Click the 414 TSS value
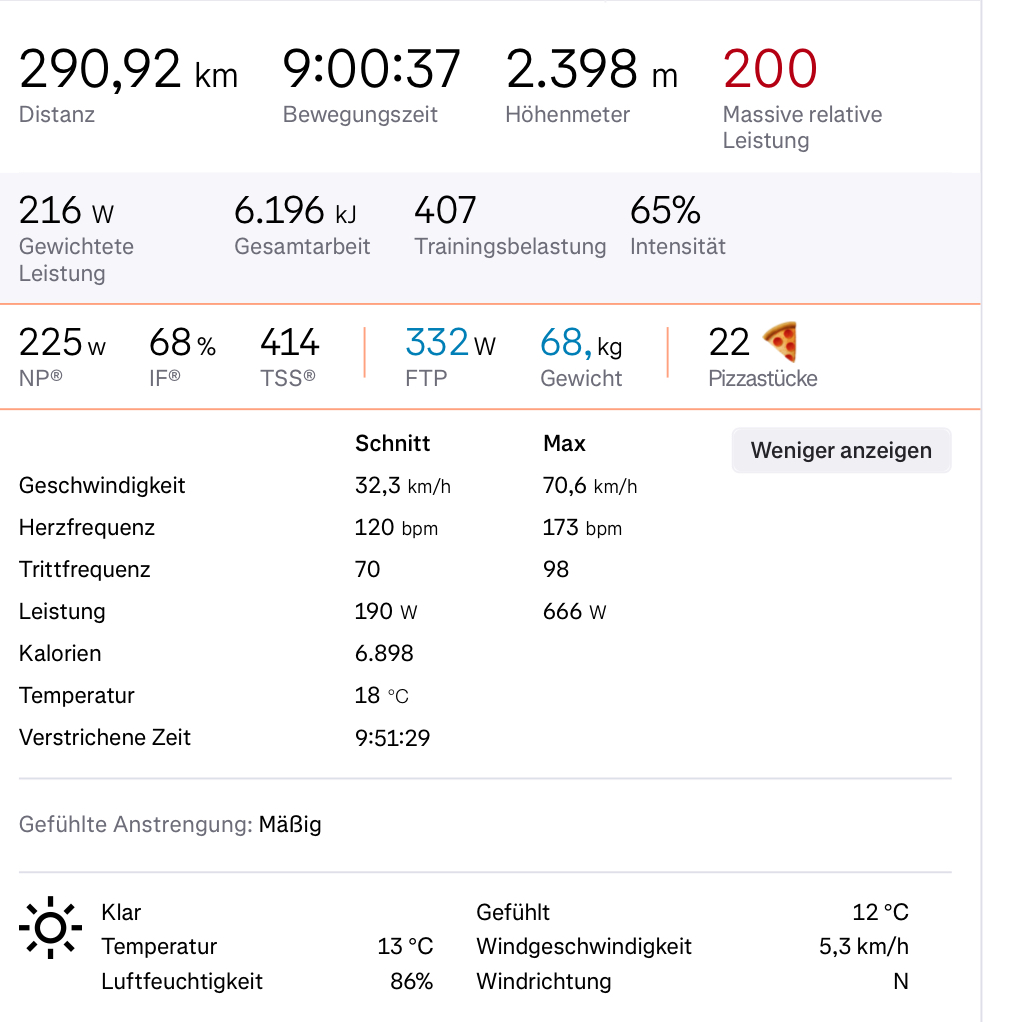Image resolution: width=1013 pixels, height=1022 pixels. click(x=289, y=343)
